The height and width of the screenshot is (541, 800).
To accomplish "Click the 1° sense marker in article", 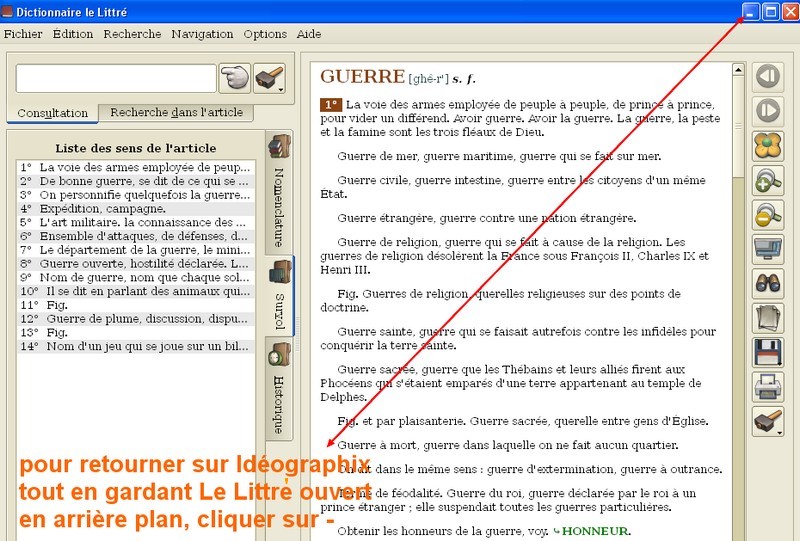I will click(x=331, y=104).
